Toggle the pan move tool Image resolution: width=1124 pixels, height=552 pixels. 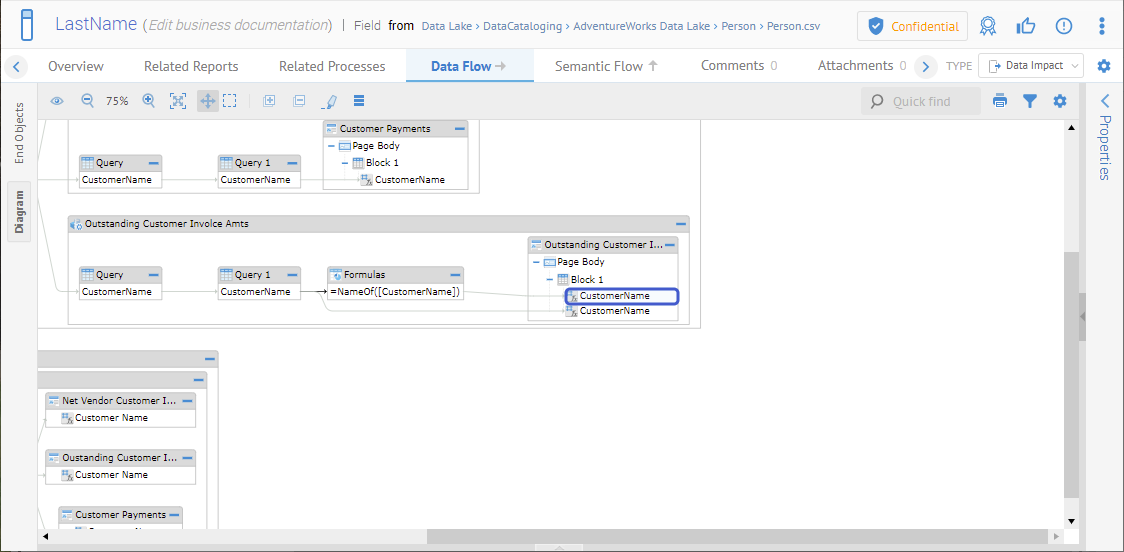(207, 101)
